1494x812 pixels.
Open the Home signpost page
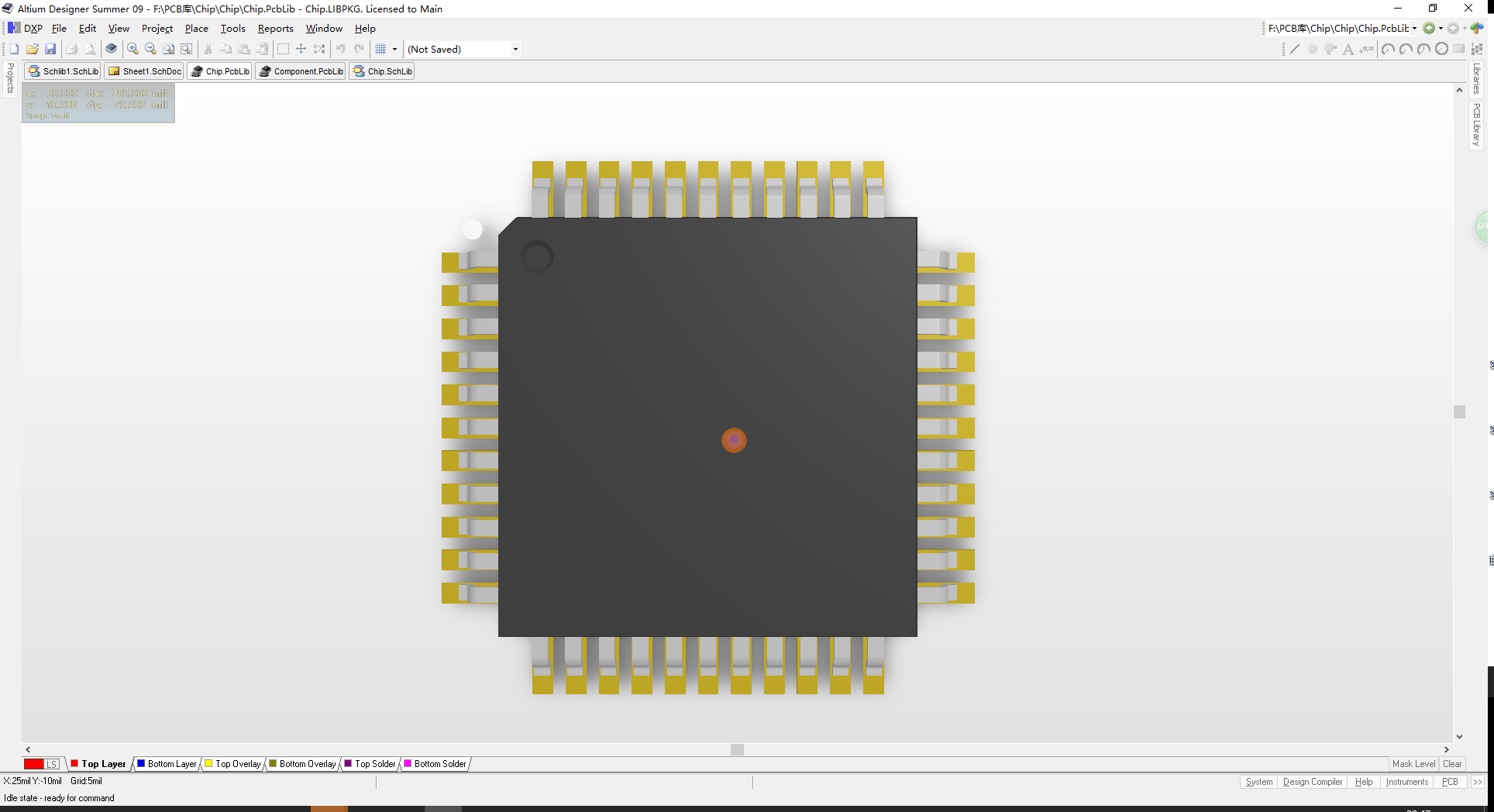[1477, 29]
